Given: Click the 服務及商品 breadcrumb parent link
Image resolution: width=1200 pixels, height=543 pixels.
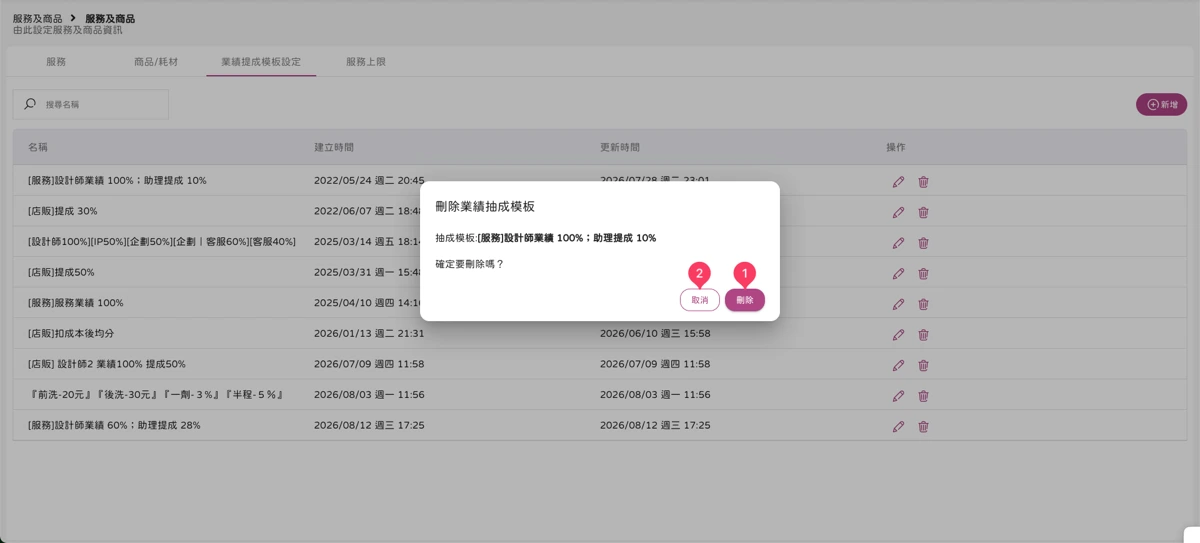Looking at the screenshot, I should [x=37, y=19].
